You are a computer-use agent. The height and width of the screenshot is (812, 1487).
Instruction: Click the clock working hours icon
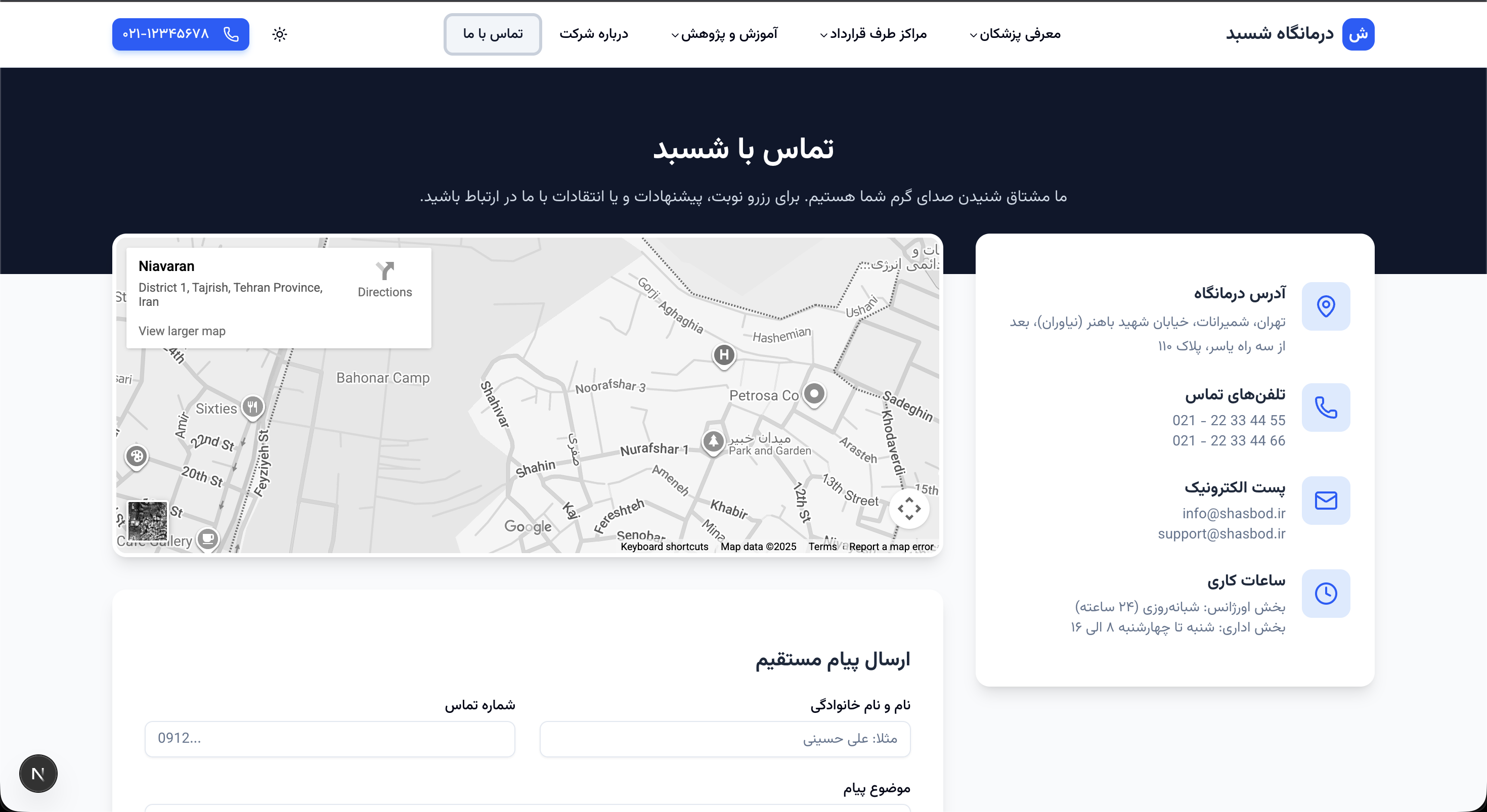pyautogui.click(x=1325, y=593)
